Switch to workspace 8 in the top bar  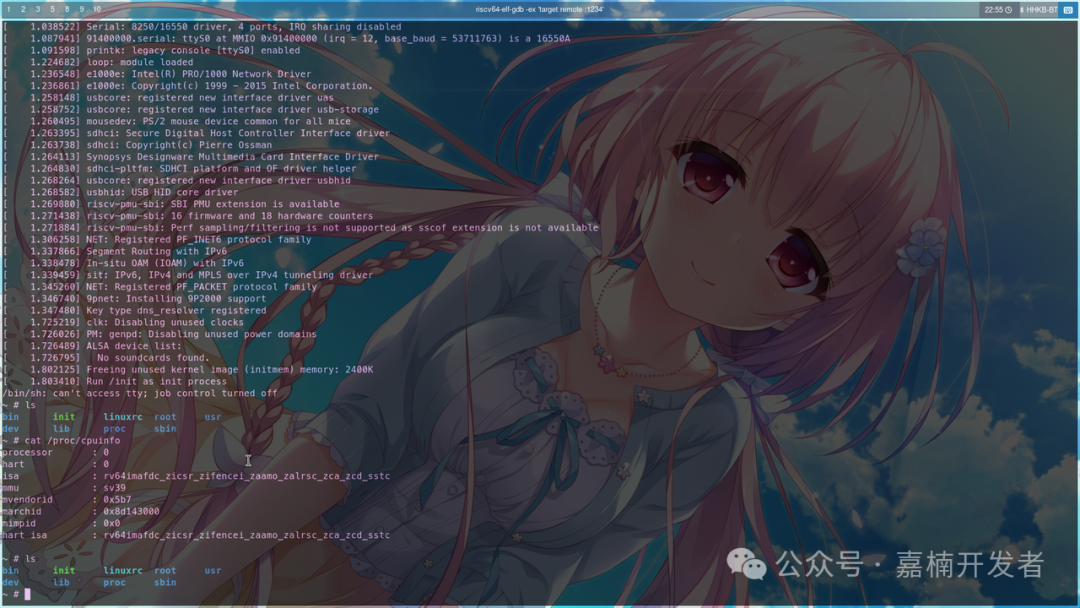(67, 9)
